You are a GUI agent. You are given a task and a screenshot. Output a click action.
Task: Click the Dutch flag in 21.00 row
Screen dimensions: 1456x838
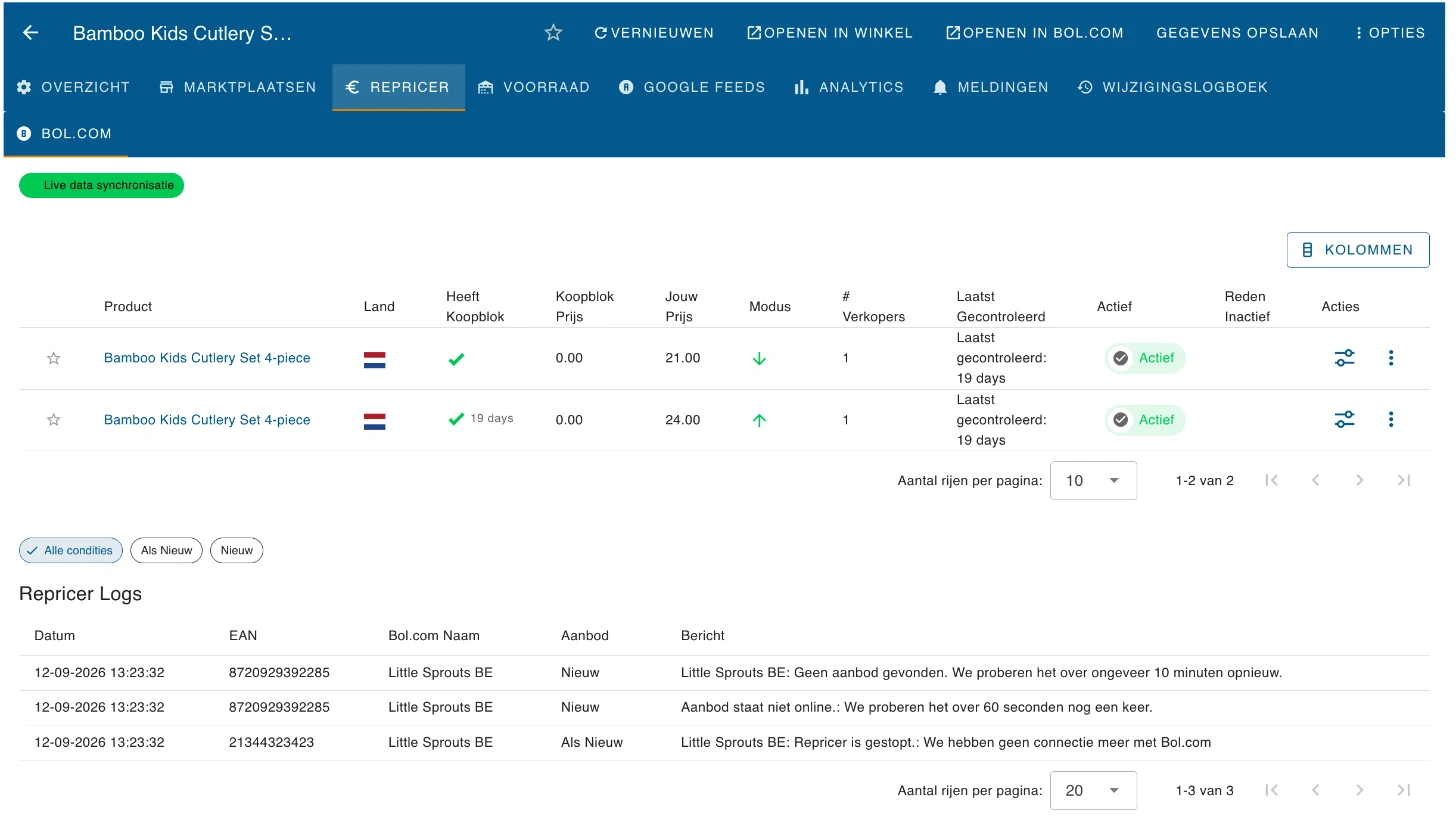(375, 359)
